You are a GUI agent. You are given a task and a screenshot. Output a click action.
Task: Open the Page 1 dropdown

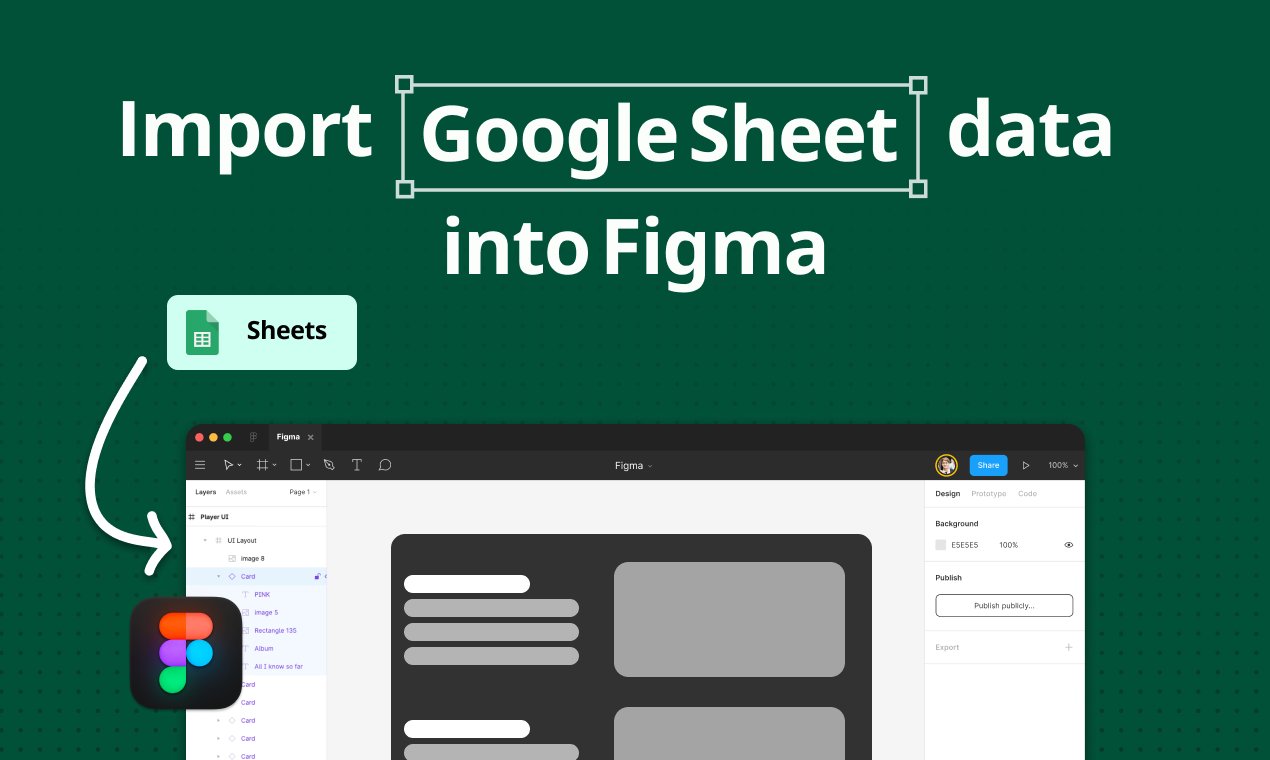300,492
